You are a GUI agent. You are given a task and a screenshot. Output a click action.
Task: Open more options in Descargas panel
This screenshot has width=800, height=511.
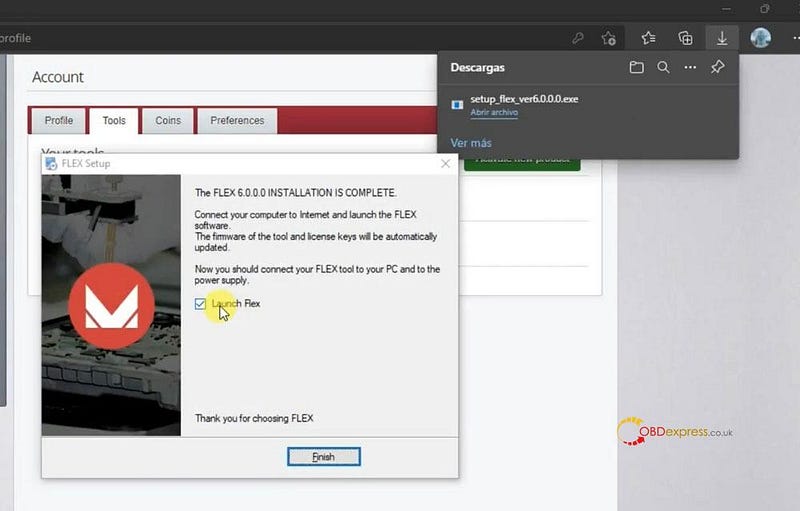click(690, 67)
